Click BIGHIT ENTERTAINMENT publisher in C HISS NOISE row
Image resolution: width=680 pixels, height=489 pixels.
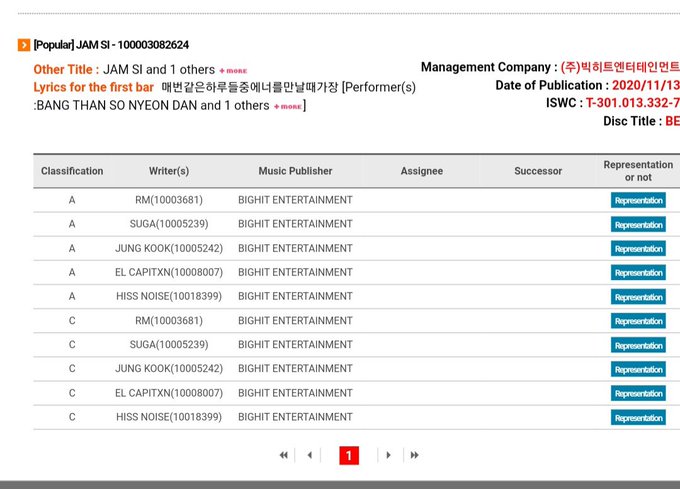295,417
